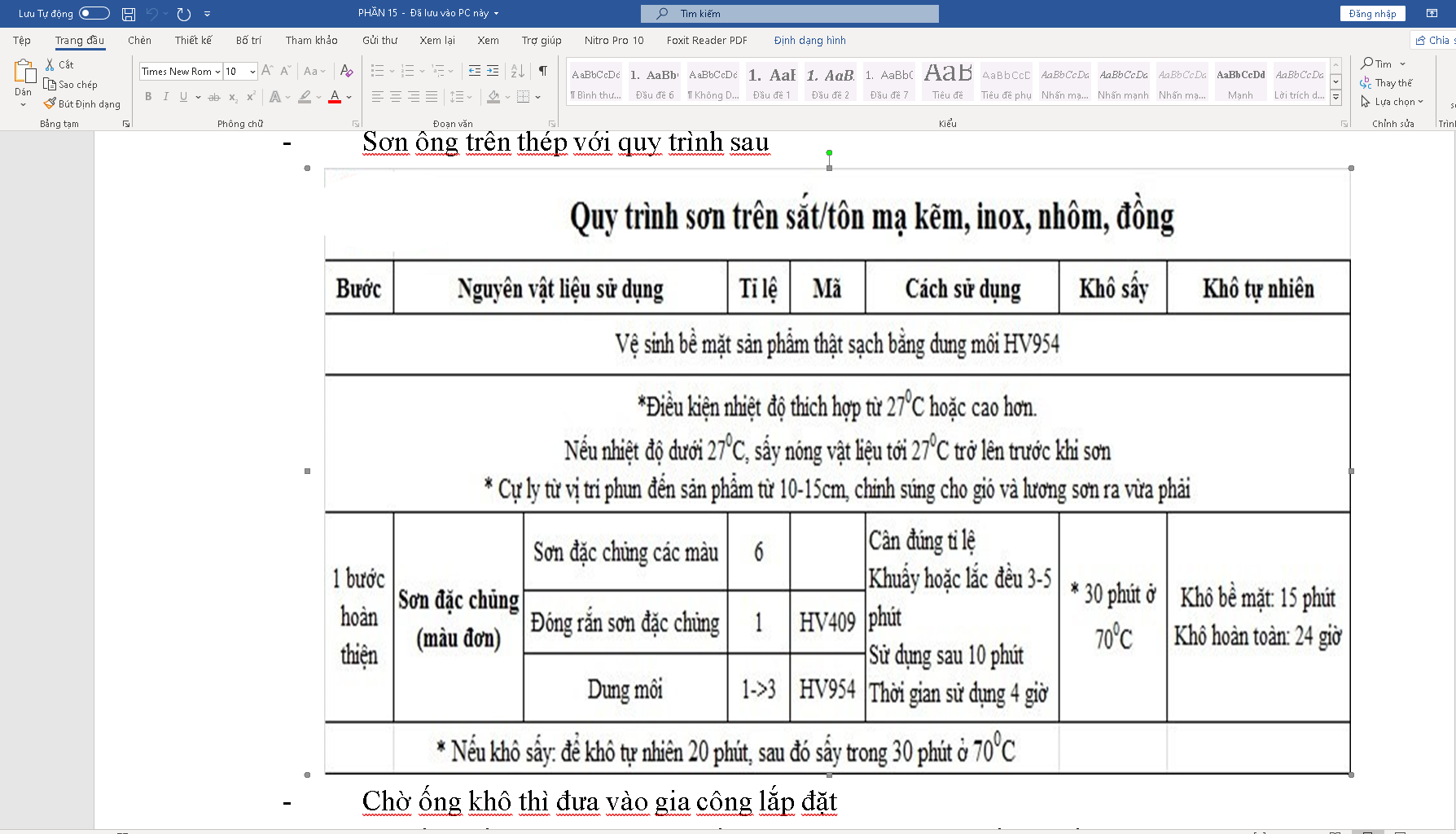Click the Thay thế (Replace) icon
The height and width of the screenshot is (834, 1456).
(x=1366, y=82)
